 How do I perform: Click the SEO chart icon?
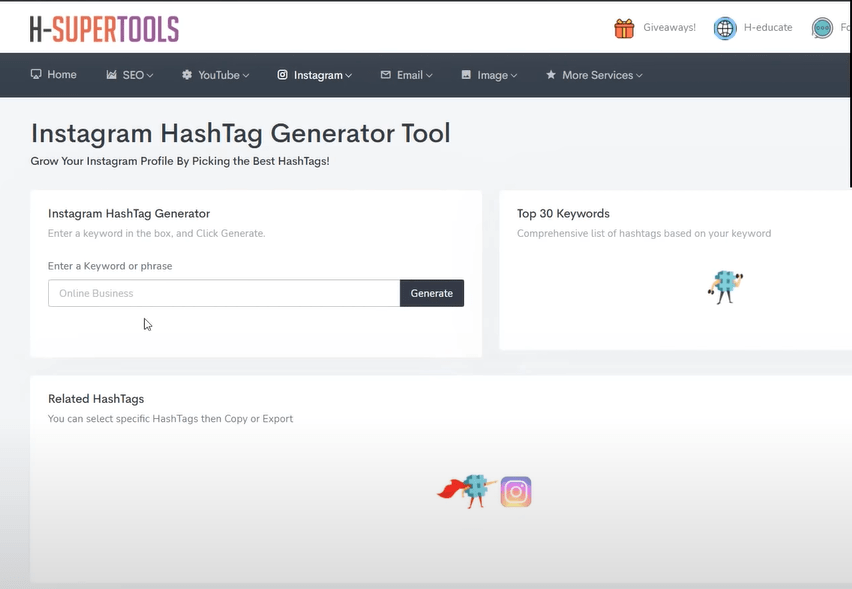(x=110, y=74)
